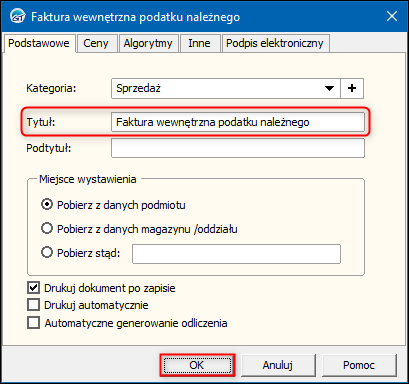
Task: Switch to the Ceny tab
Action: [96, 43]
